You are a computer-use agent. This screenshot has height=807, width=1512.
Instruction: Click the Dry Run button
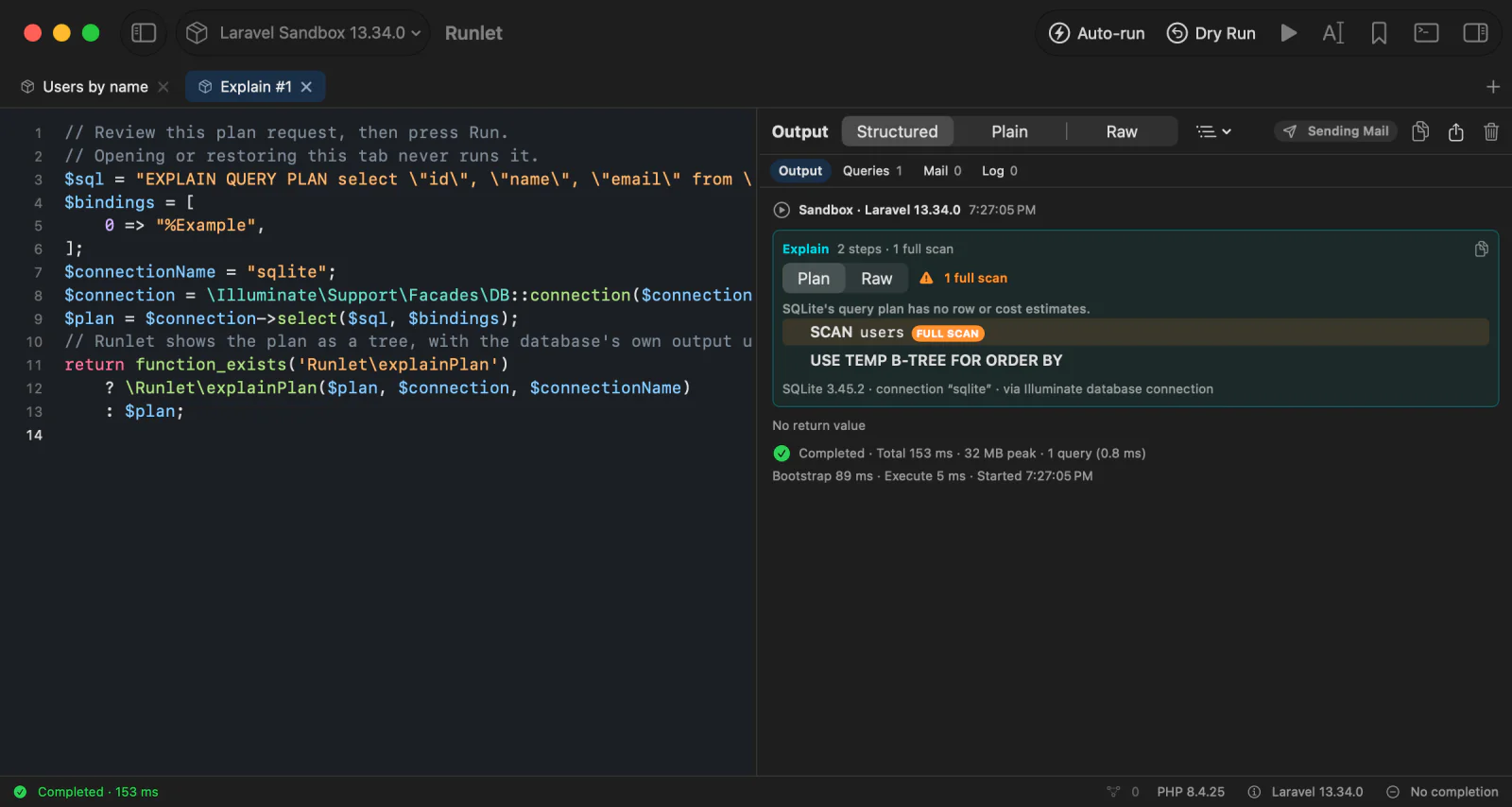tap(1211, 33)
